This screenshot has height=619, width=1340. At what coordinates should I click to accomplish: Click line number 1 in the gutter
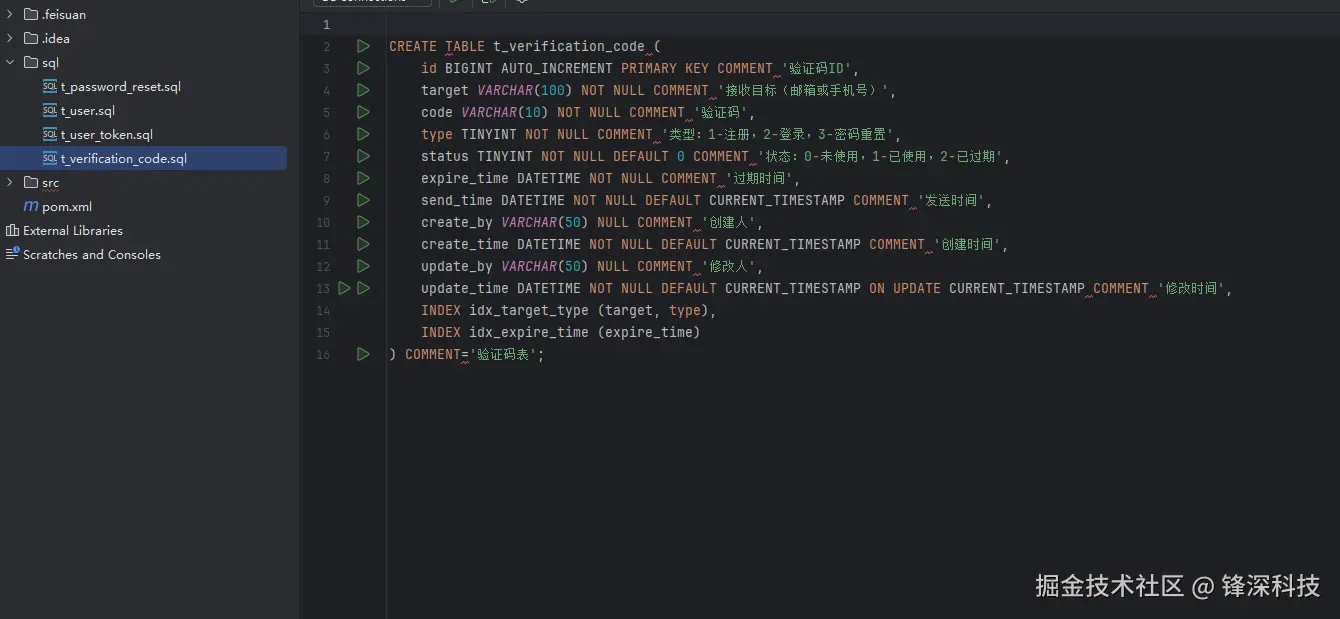point(326,24)
